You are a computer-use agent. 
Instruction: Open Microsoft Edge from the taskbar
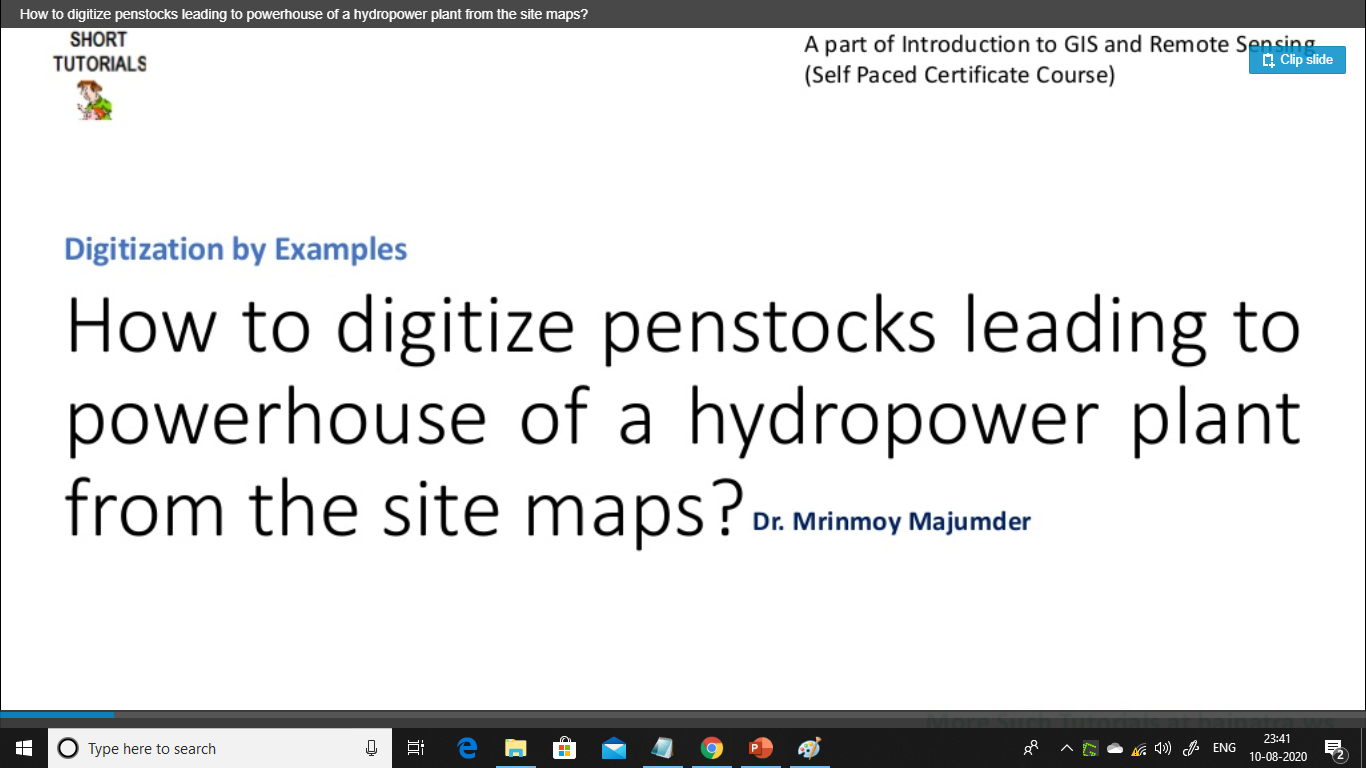point(467,748)
